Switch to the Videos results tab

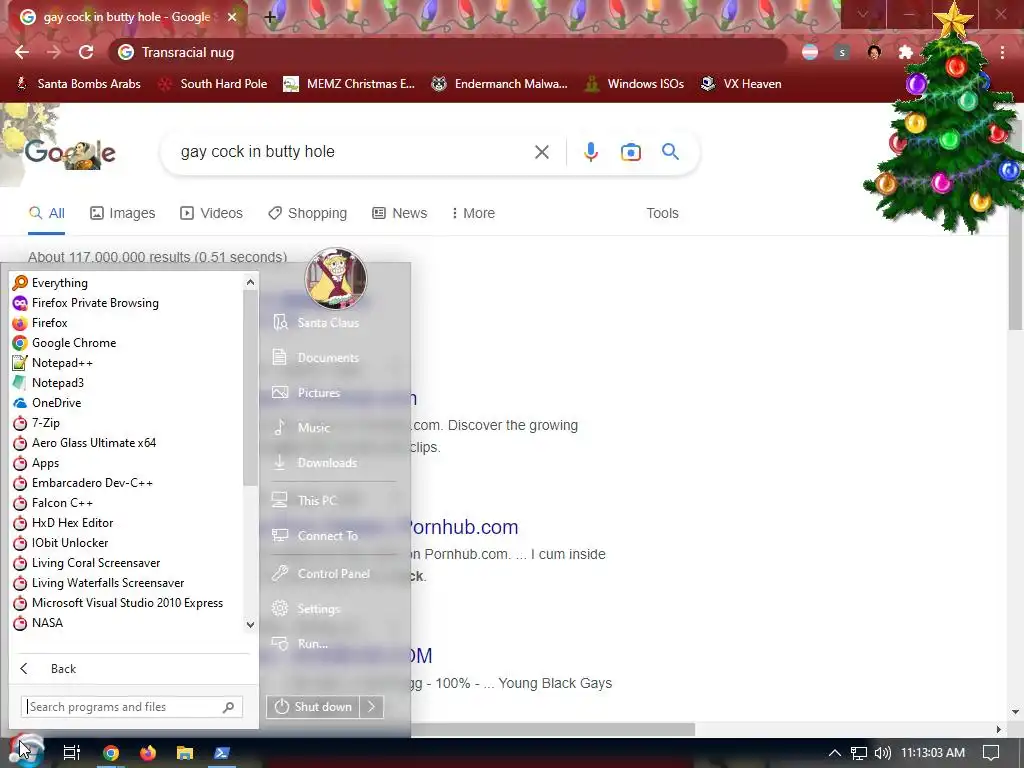point(212,213)
